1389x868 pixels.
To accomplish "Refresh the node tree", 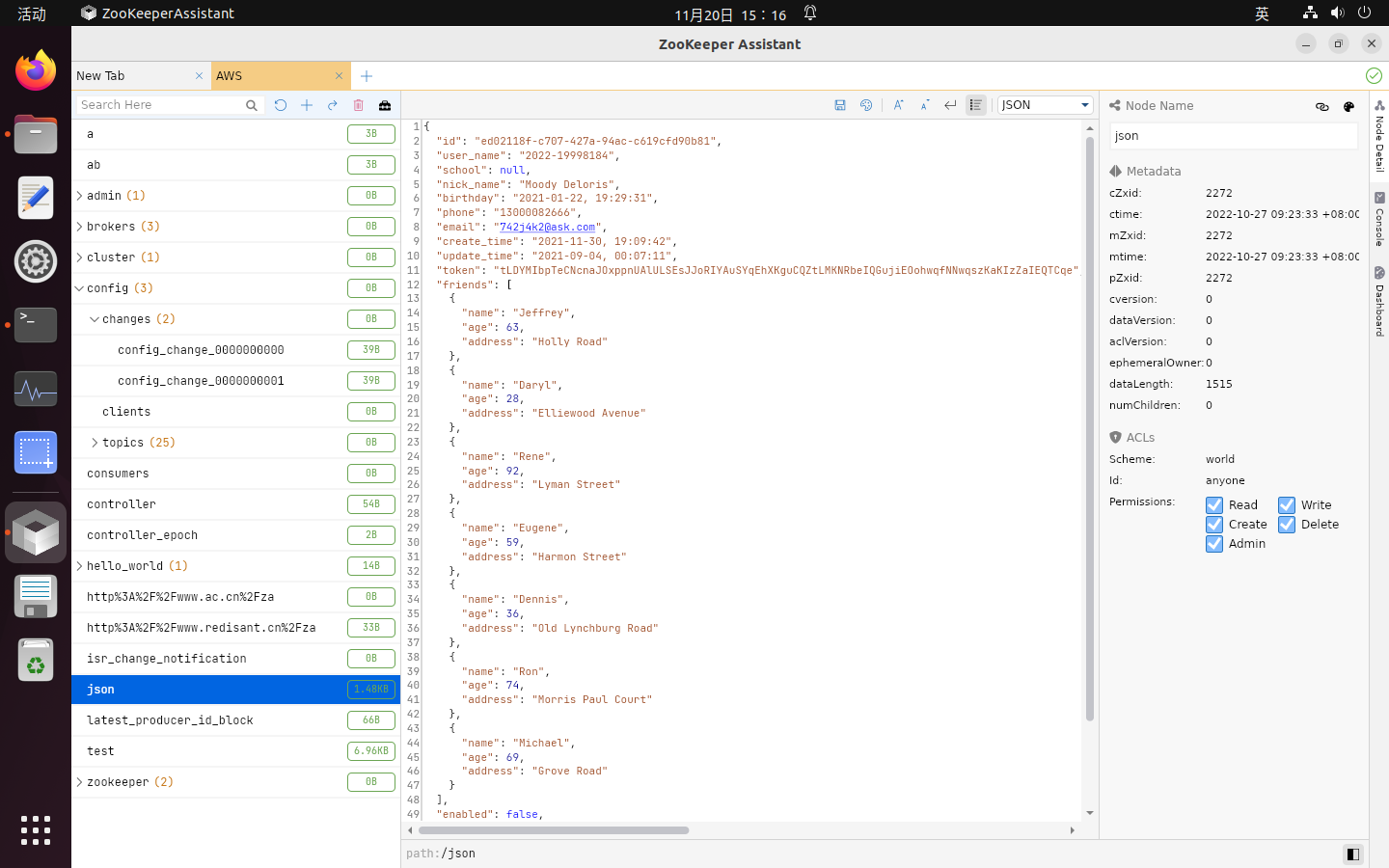I will tap(281, 105).
